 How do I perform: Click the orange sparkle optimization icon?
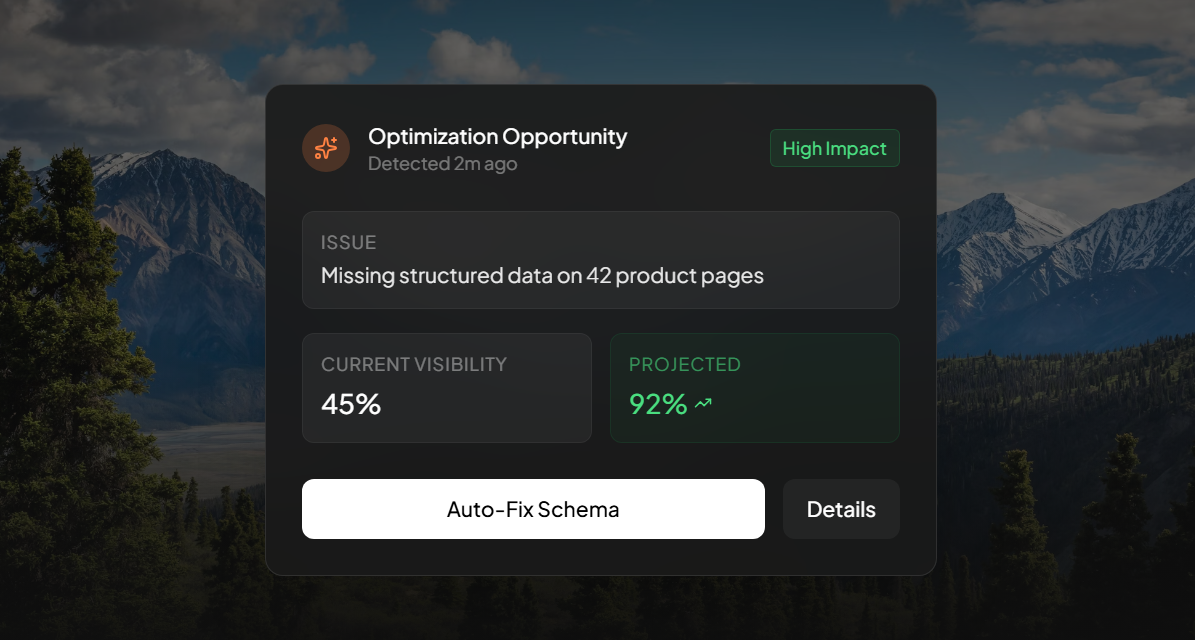(x=326, y=148)
